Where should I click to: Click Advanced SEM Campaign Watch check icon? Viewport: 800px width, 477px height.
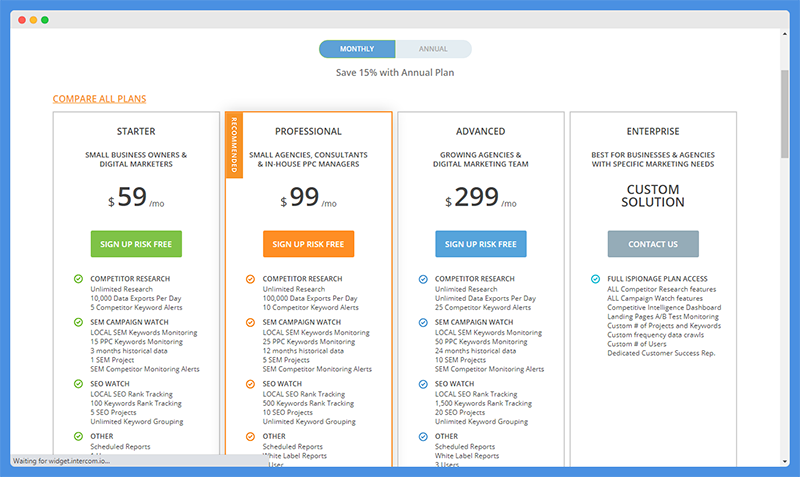tap(423, 322)
